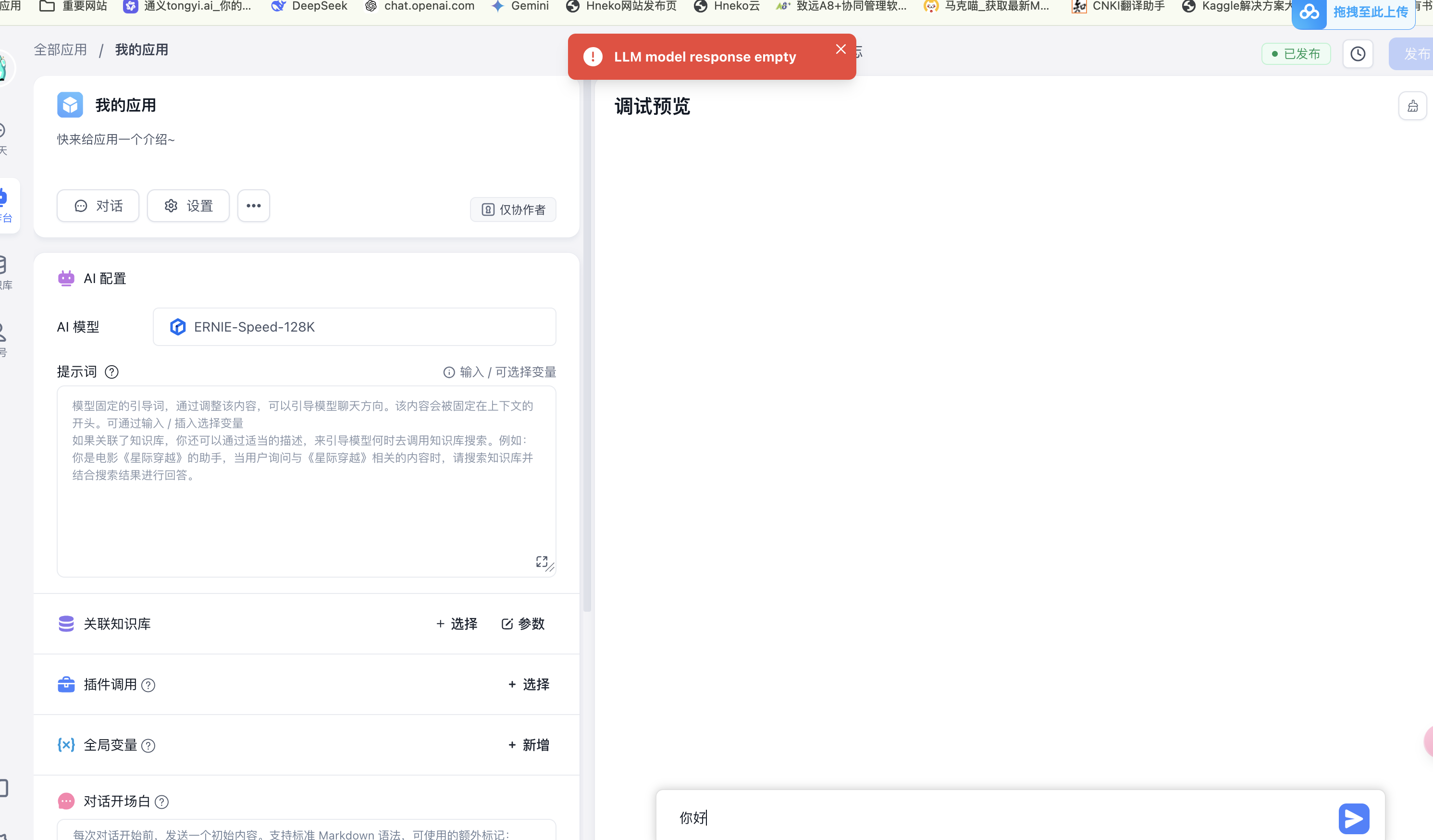Expand the prompt editor fullscreen icon

click(542, 562)
